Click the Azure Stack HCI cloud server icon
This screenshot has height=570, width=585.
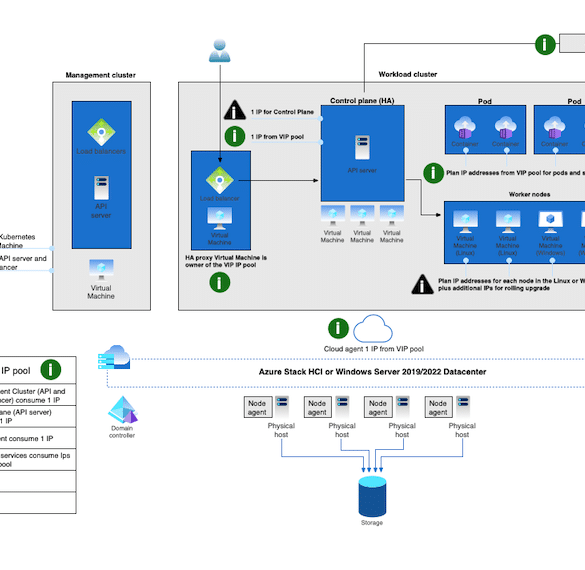[114, 357]
